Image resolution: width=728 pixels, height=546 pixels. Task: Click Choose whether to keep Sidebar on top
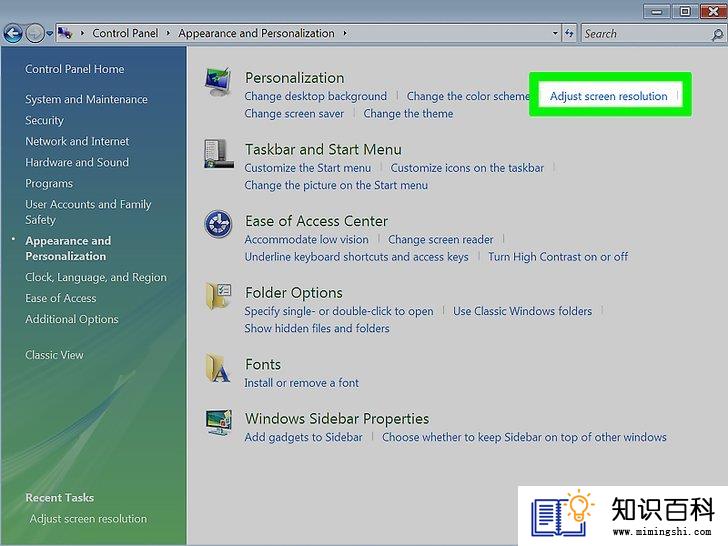click(524, 437)
